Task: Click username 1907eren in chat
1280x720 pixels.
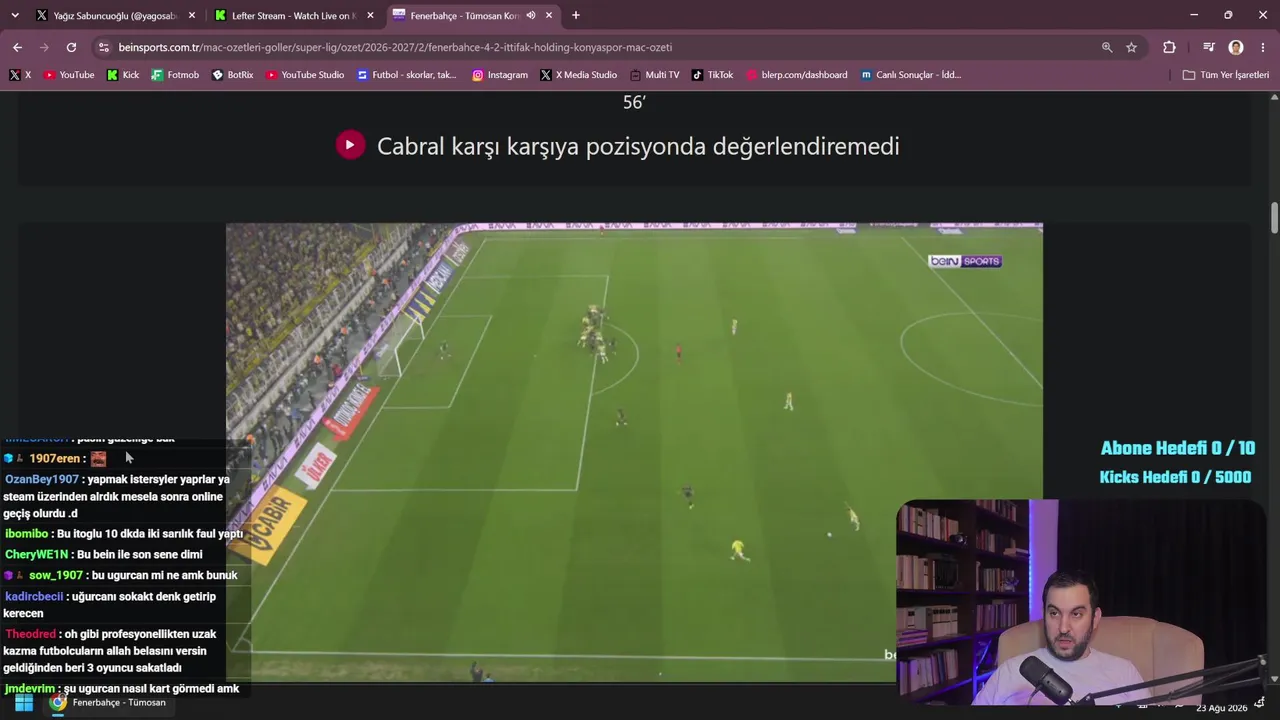Action: 54,459
